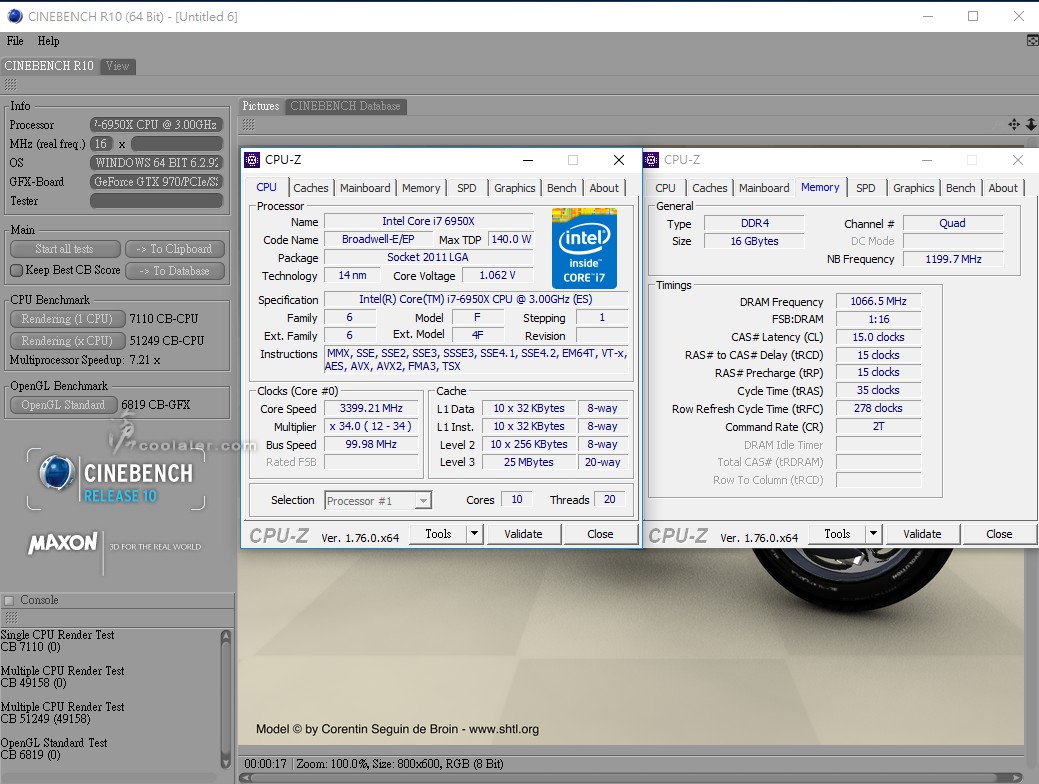This screenshot has height=784, width=1039.
Task: Click the To Database button
Action: [x=174, y=271]
